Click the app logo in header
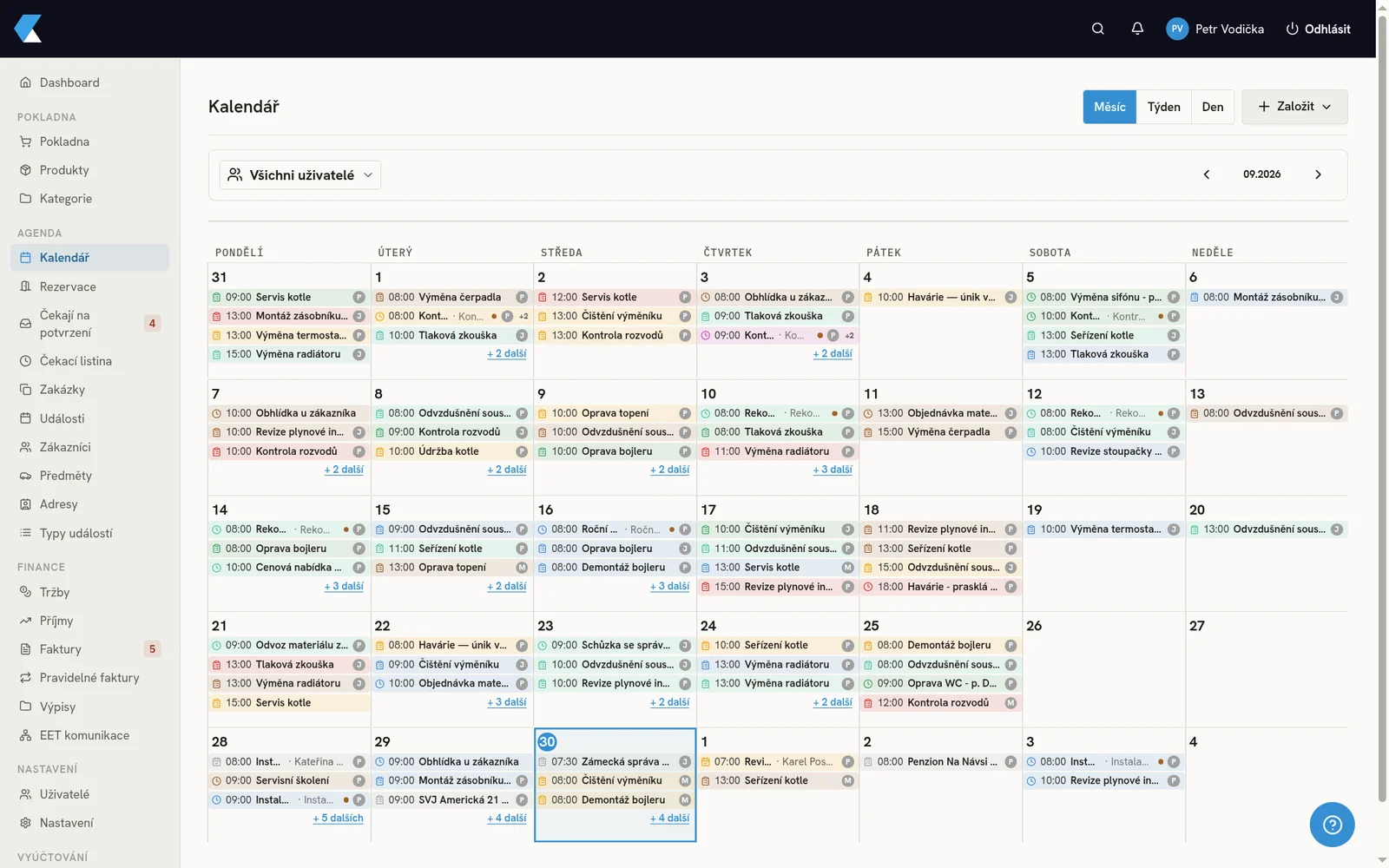Screen dimensions: 1389x868 28,29
